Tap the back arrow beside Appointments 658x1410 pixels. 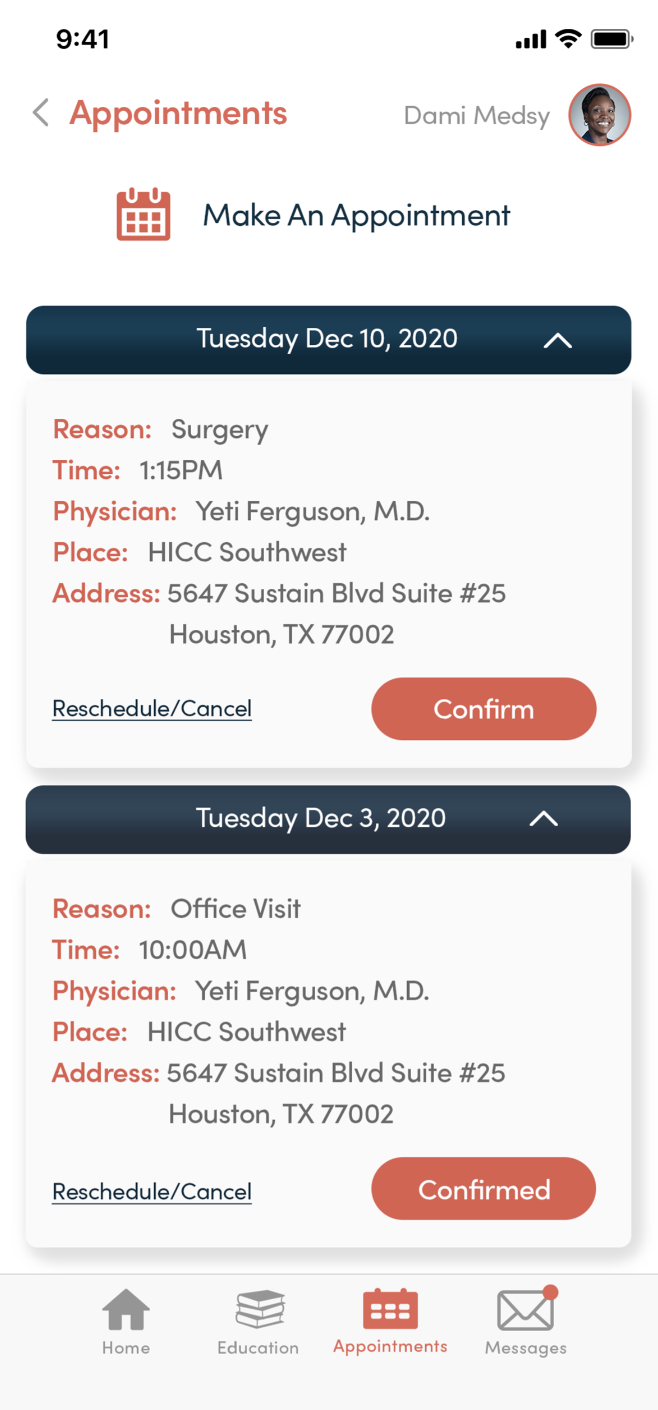click(41, 113)
